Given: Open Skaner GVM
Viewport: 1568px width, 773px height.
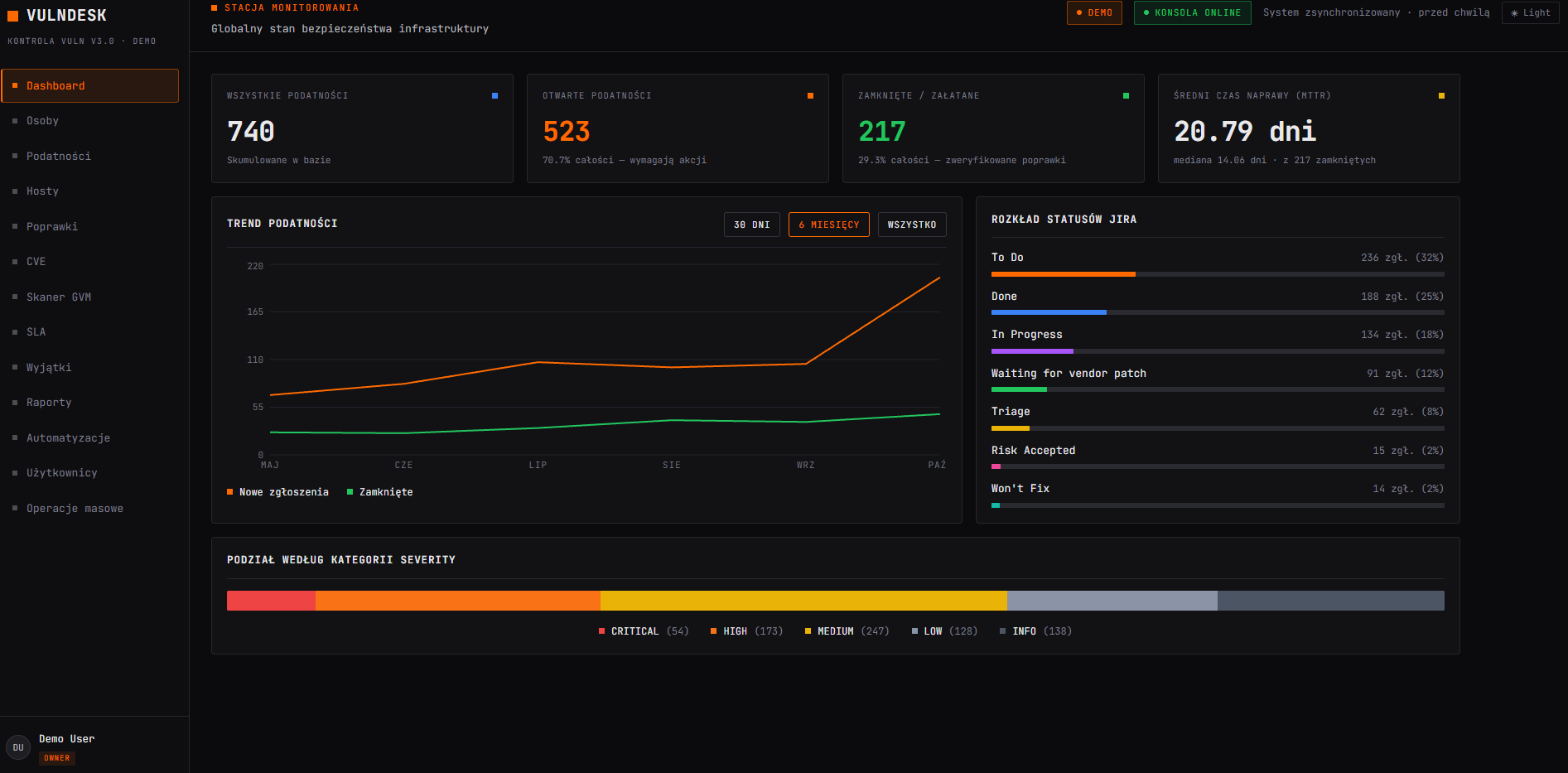Looking at the screenshot, I should click(x=90, y=297).
